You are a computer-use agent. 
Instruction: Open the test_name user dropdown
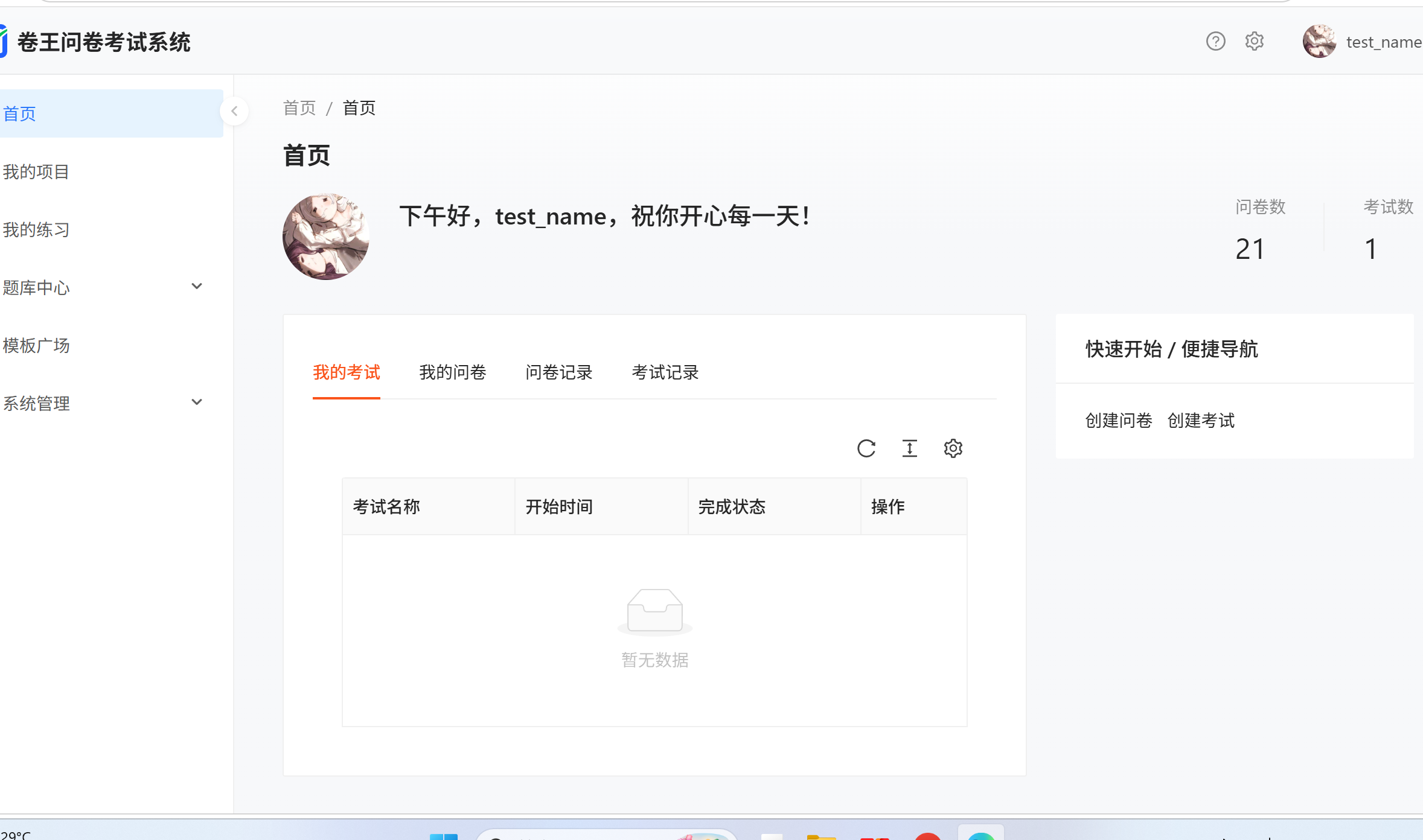click(1383, 42)
